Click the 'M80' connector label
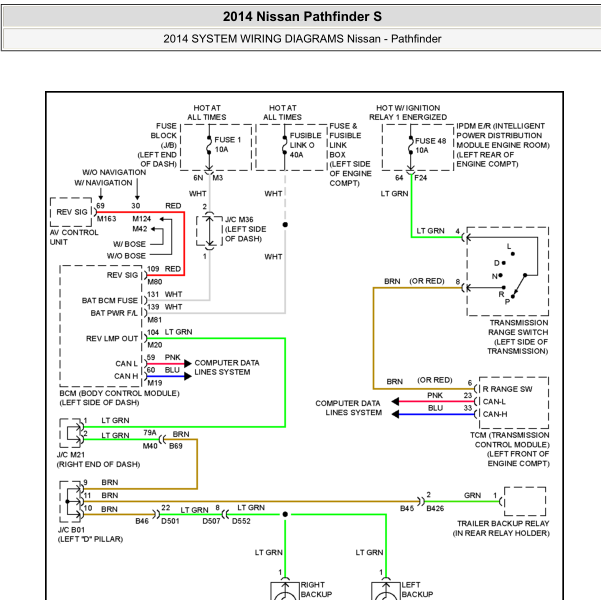This screenshot has width=601, height=600. coord(154,282)
